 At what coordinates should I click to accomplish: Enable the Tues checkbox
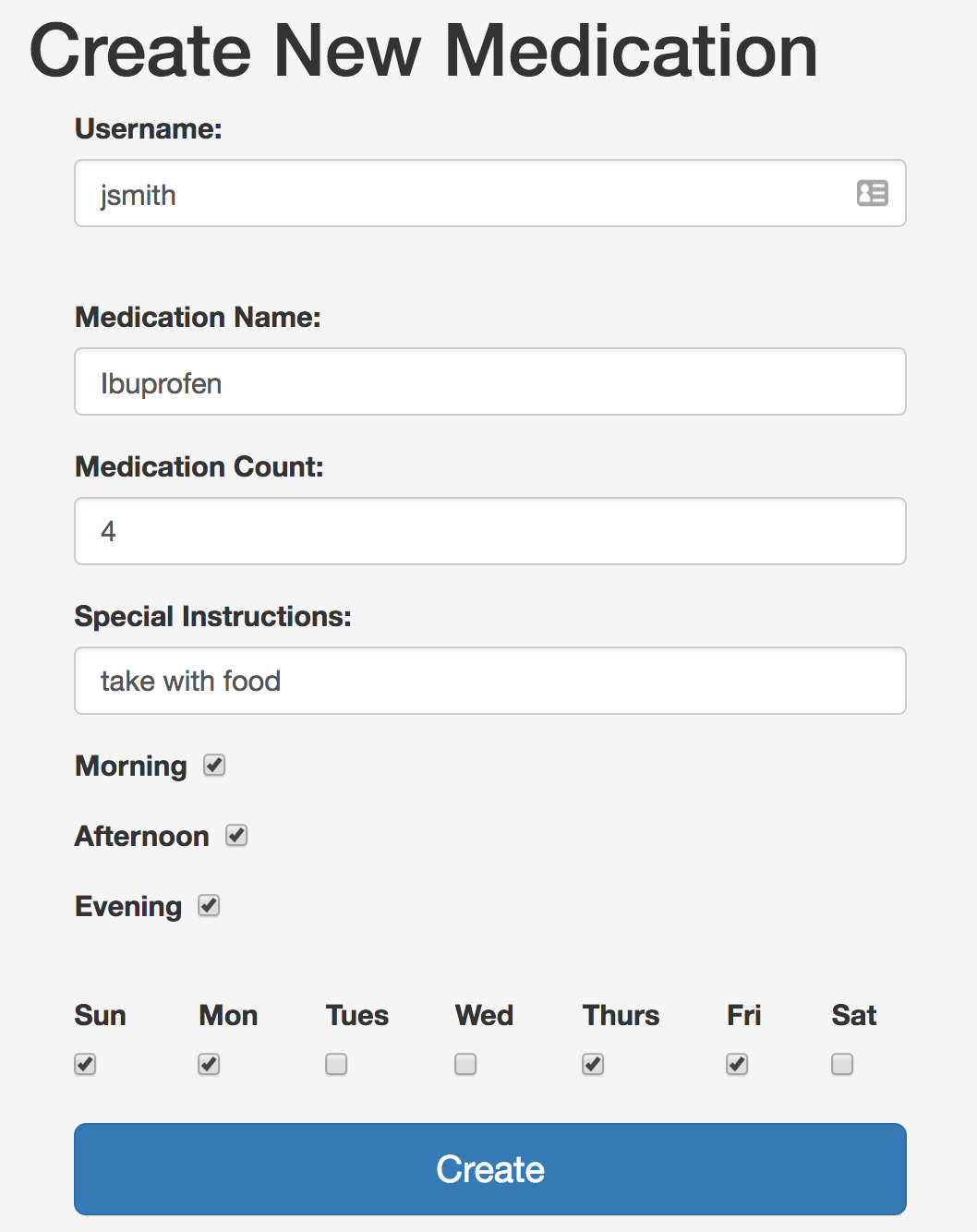pos(336,1064)
